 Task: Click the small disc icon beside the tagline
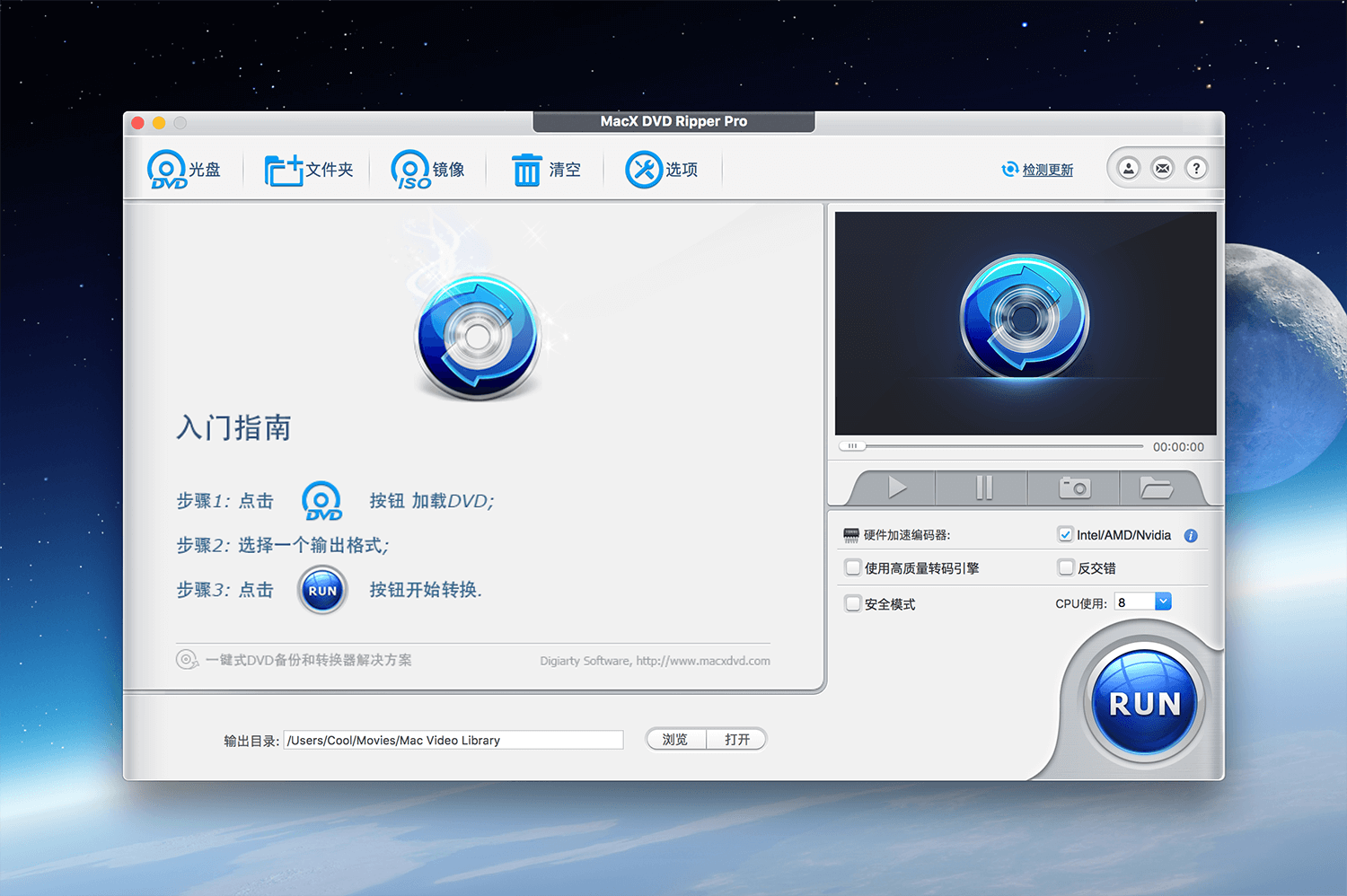point(187,660)
